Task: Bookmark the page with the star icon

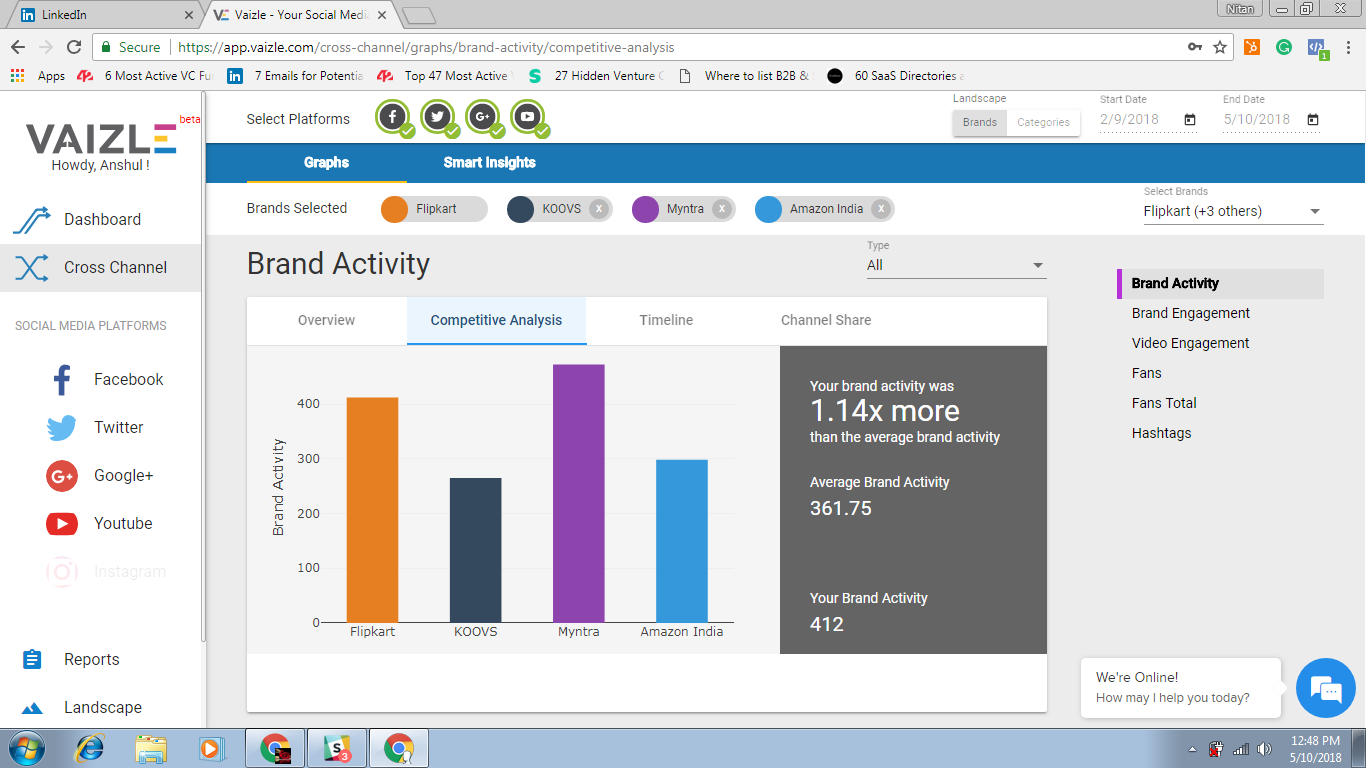Action: coord(1220,47)
